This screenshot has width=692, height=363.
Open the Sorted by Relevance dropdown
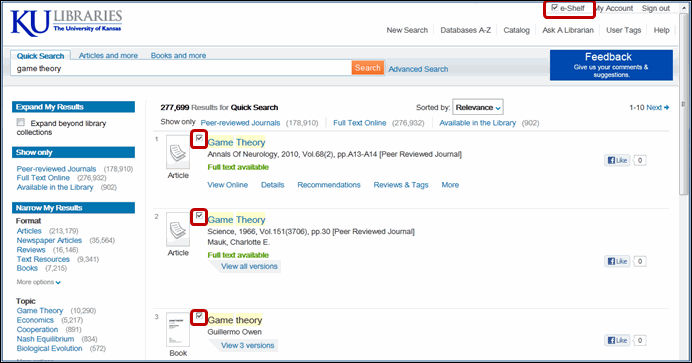(x=478, y=107)
